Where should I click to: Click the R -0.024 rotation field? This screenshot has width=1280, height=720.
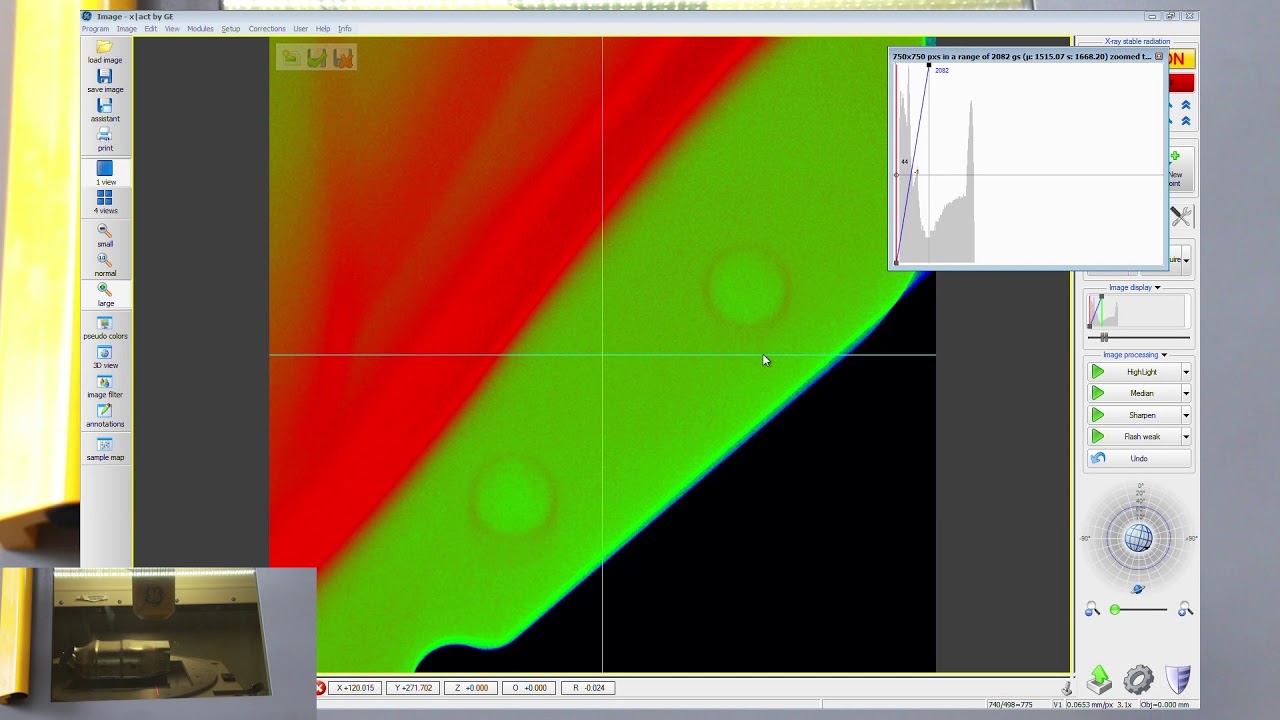coord(588,688)
